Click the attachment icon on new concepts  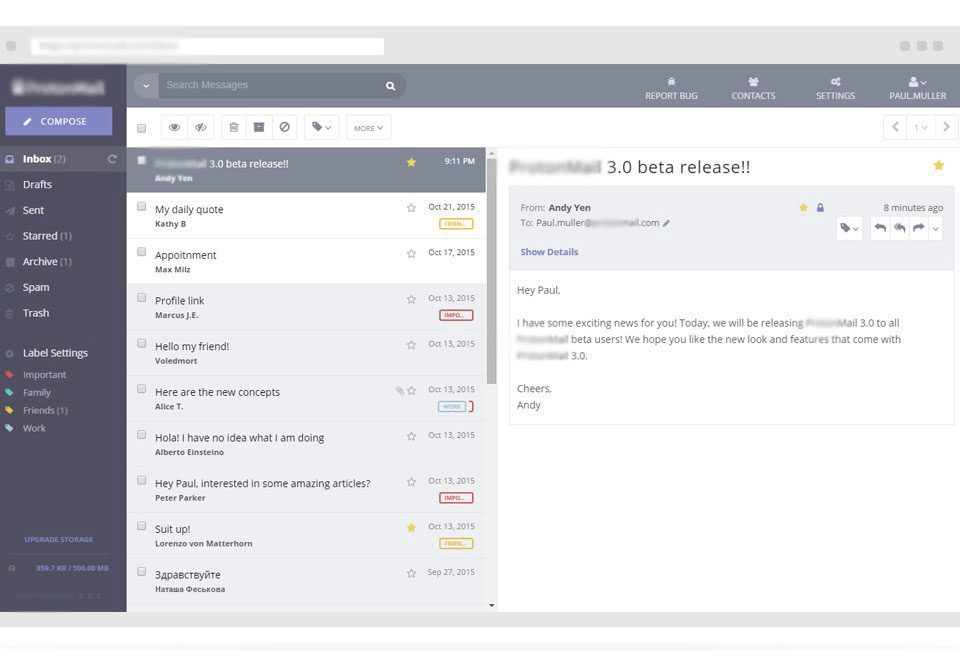(x=399, y=390)
